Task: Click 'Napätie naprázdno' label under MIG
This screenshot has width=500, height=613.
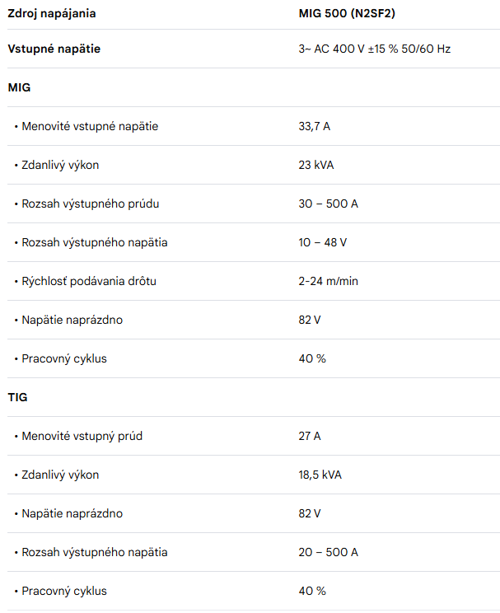Action: coord(72,320)
